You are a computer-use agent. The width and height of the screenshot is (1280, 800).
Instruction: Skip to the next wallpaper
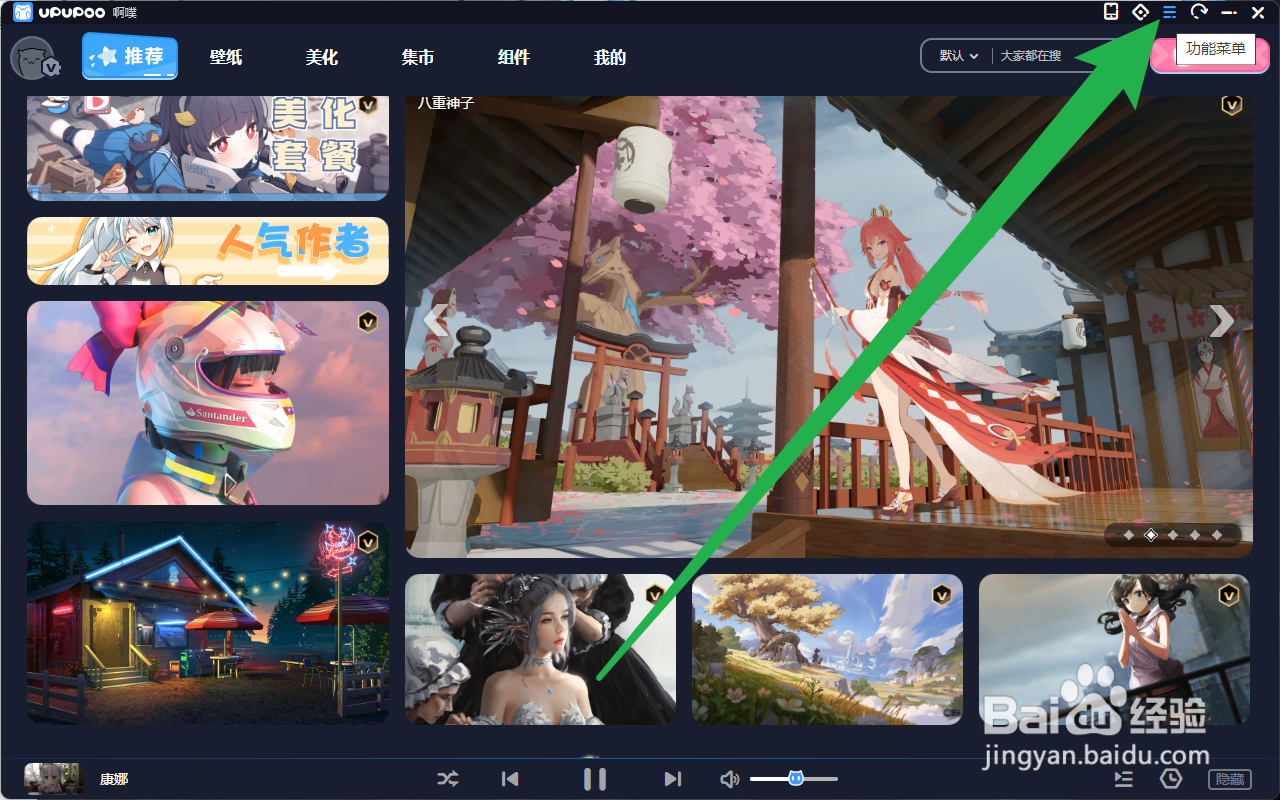pyautogui.click(x=672, y=779)
